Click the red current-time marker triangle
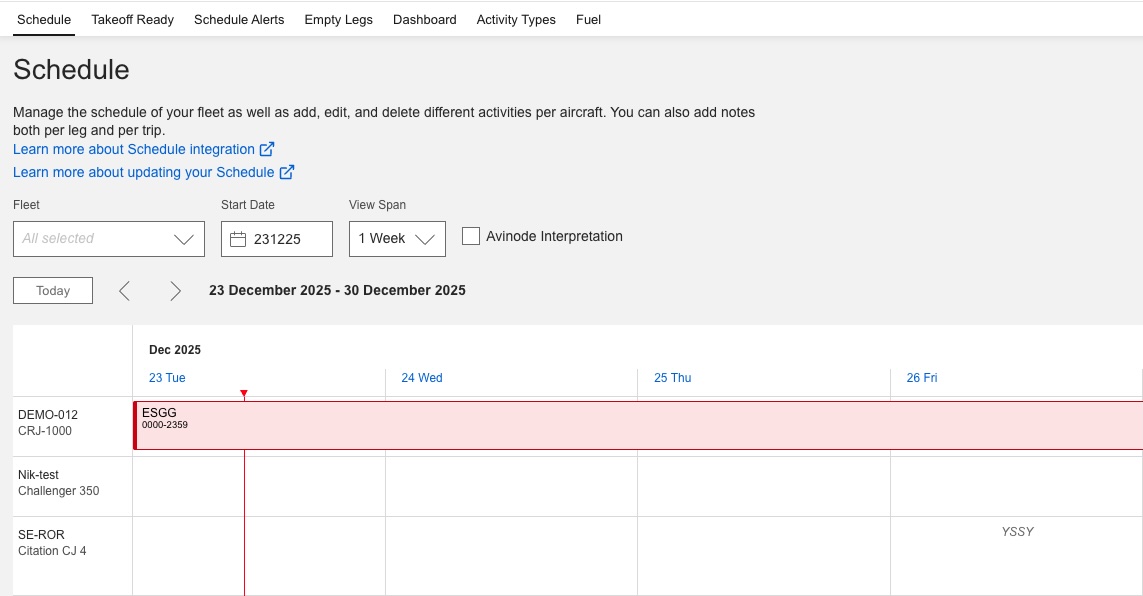Screen dimensions: 1143x596 244,395
